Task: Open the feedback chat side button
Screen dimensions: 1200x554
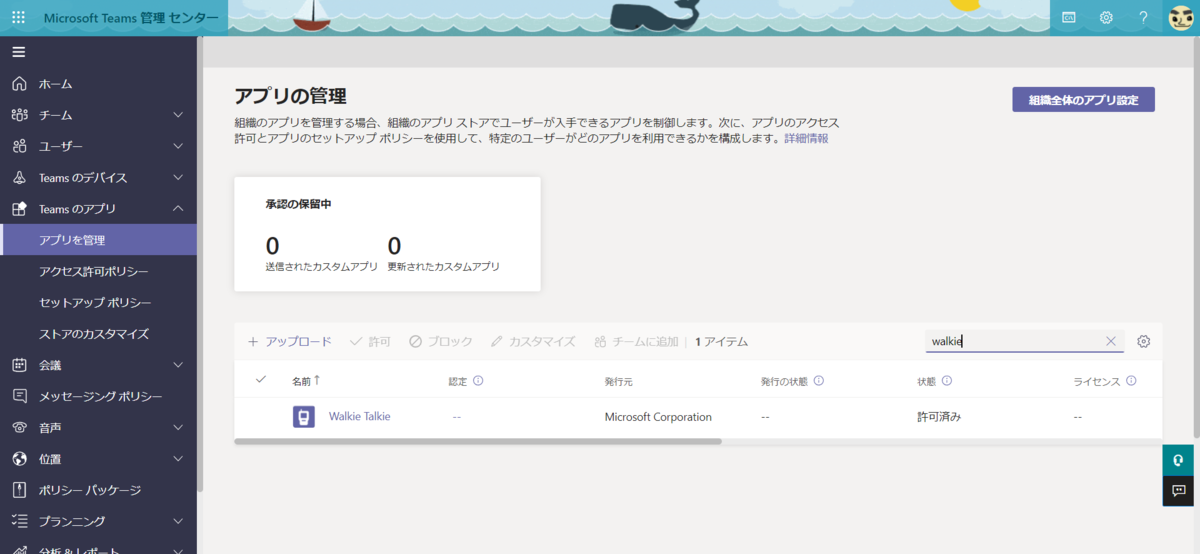Action: click(1180, 490)
